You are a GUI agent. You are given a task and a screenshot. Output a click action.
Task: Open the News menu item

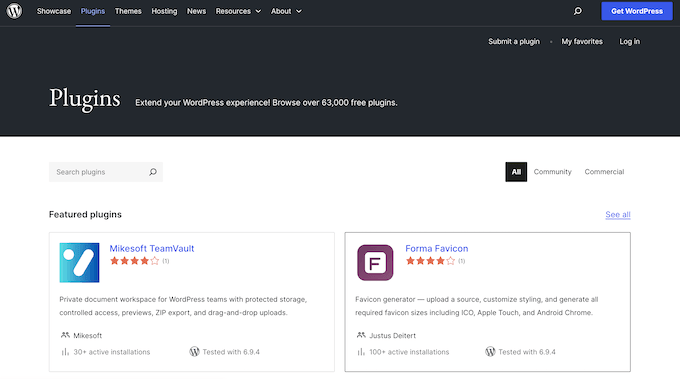(196, 11)
